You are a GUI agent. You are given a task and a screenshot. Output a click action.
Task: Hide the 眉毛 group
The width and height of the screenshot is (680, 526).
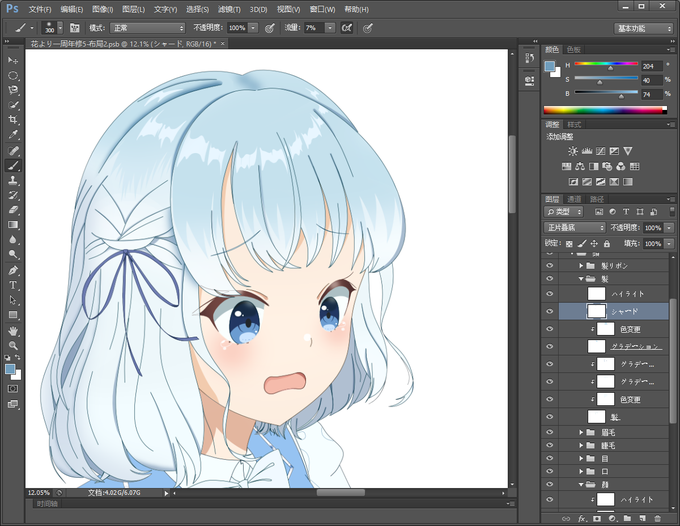pos(550,432)
